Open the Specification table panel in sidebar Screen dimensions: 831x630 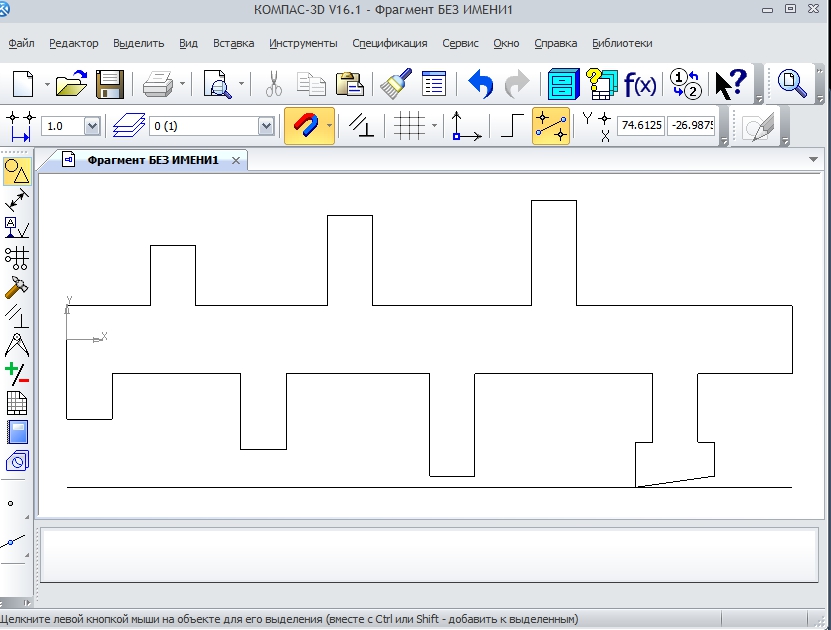click(x=17, y=403)
